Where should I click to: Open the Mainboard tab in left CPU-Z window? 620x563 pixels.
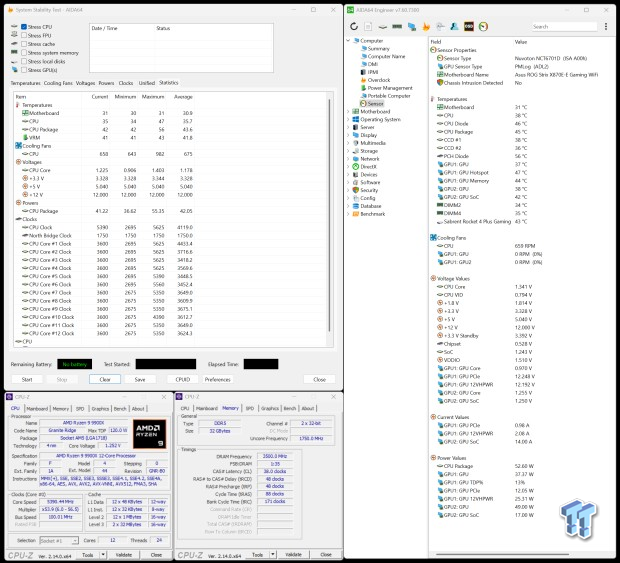pyautogui.click(x=37, y=408)
